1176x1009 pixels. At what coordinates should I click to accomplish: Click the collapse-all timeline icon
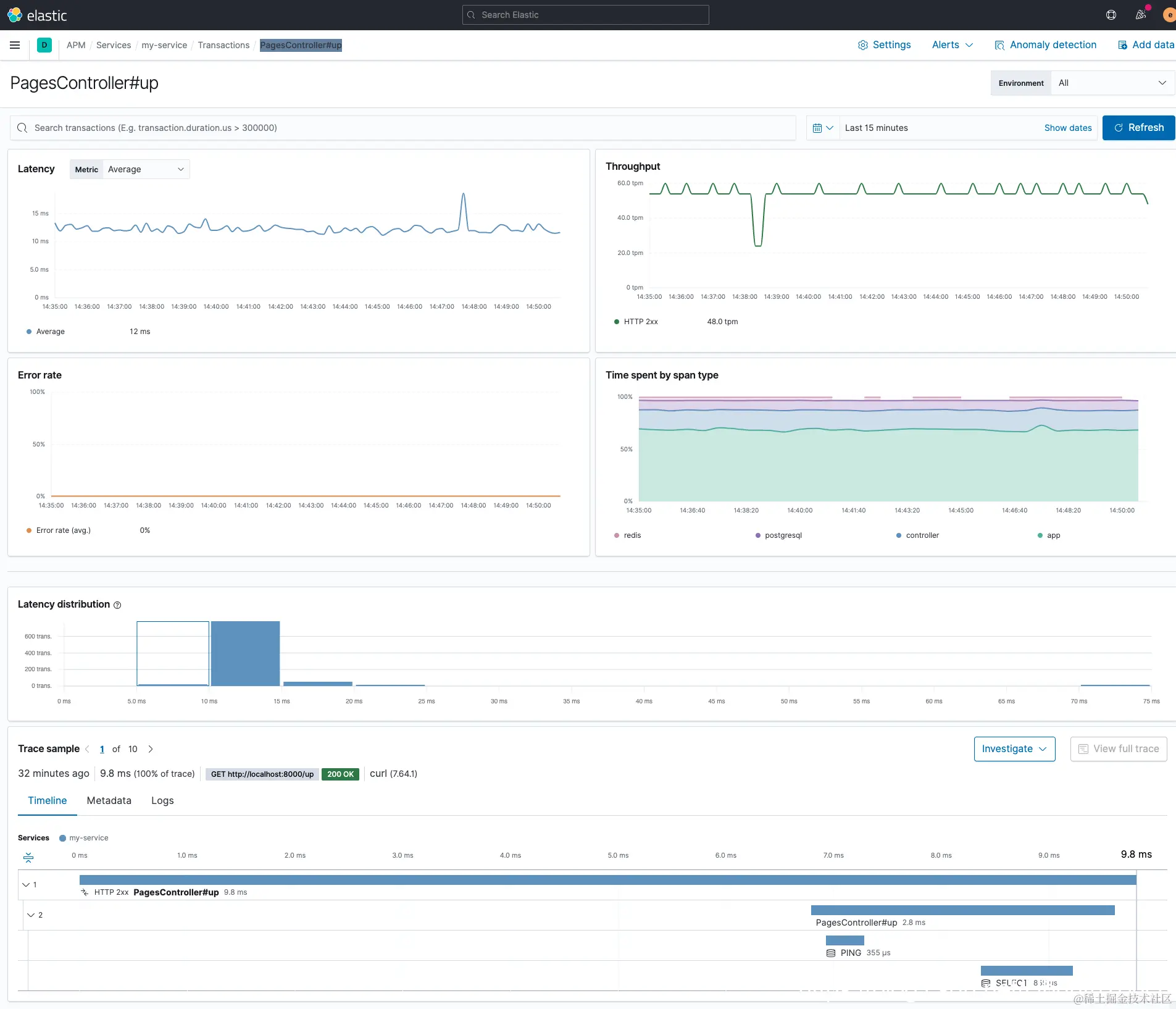tap(28, 857)
